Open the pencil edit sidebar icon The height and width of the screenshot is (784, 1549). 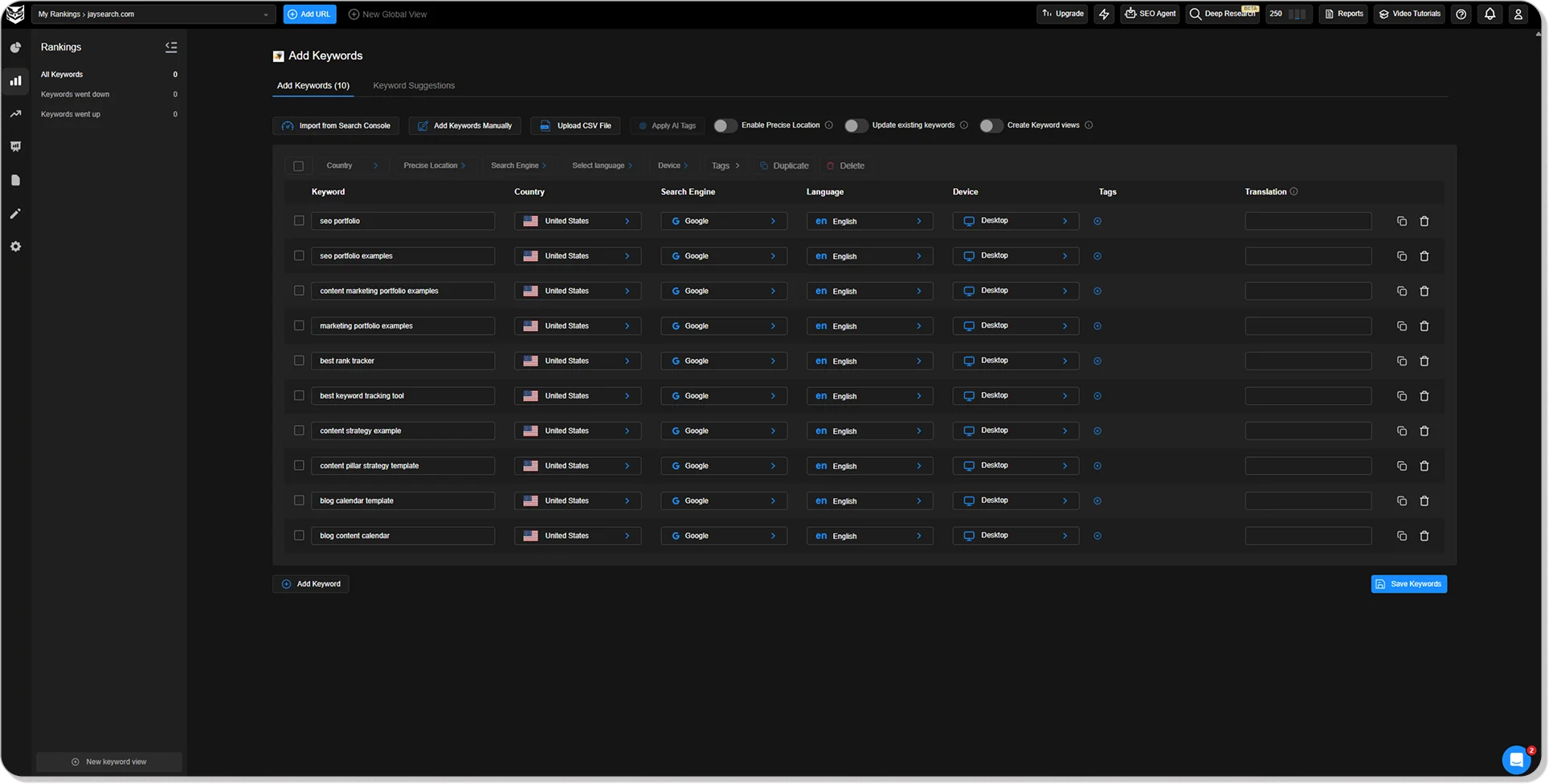(x=15, y=214)
